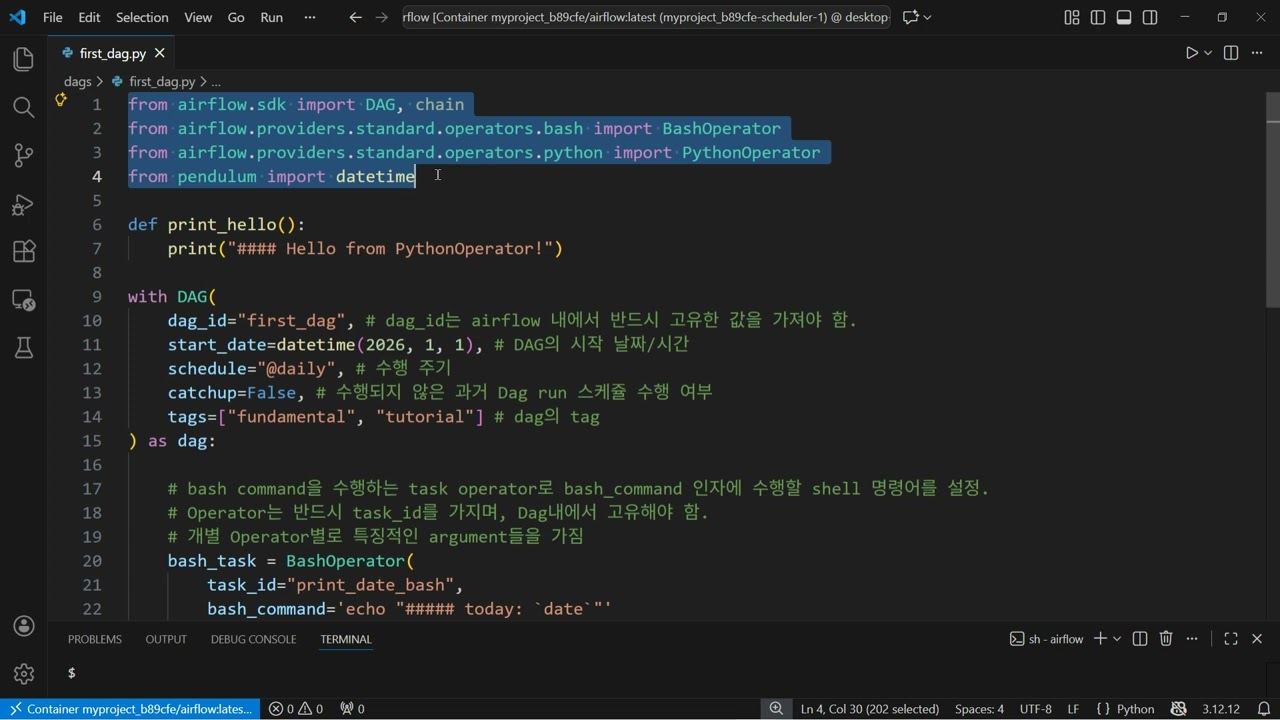
Task: Click the editor vertical scrollbar
Action: click(x=1272, y=200)
